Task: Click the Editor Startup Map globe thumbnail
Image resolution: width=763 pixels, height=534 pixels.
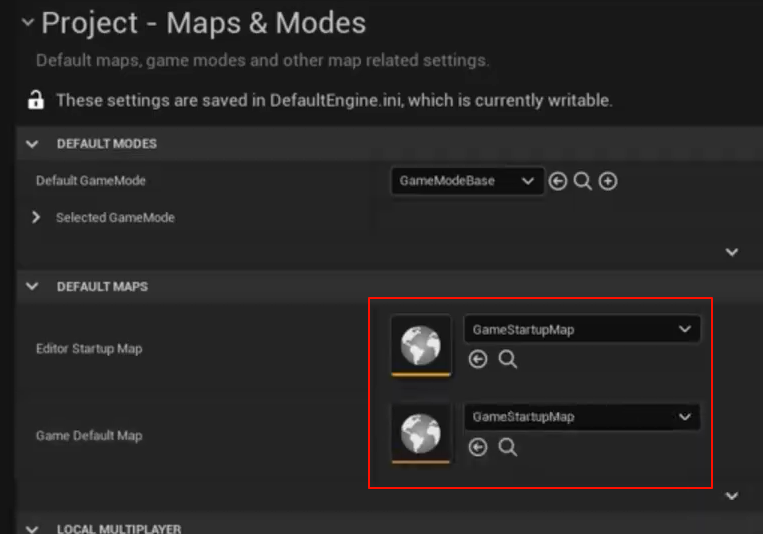Action: point(421,346)
